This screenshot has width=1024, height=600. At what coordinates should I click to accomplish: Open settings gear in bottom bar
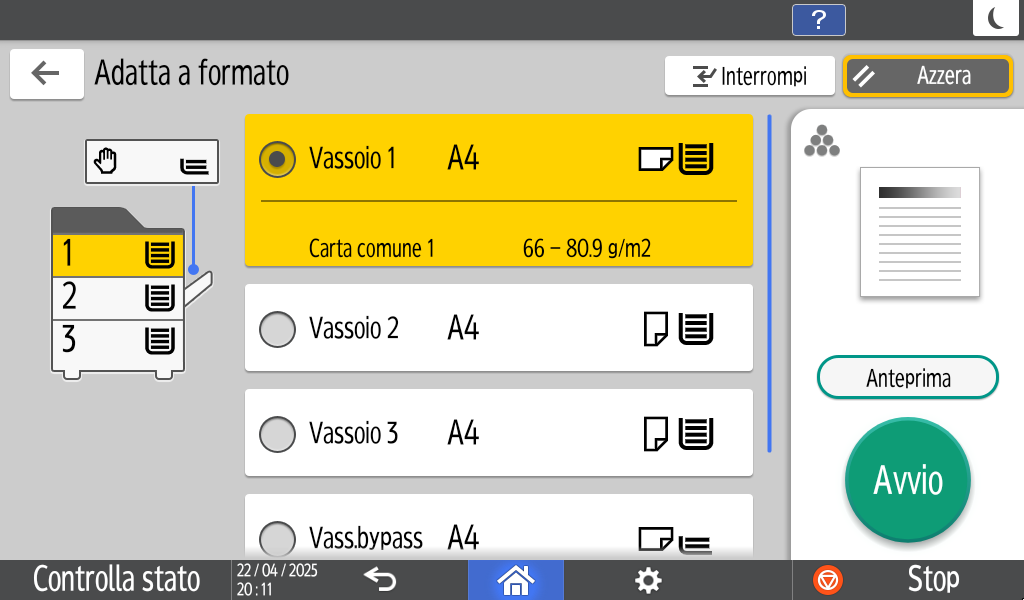648,580
